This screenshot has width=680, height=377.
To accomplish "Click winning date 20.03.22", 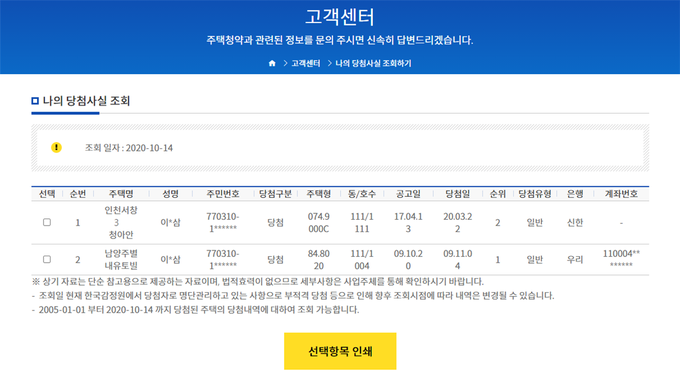I will pyautogui.click(x=458, y=223).
